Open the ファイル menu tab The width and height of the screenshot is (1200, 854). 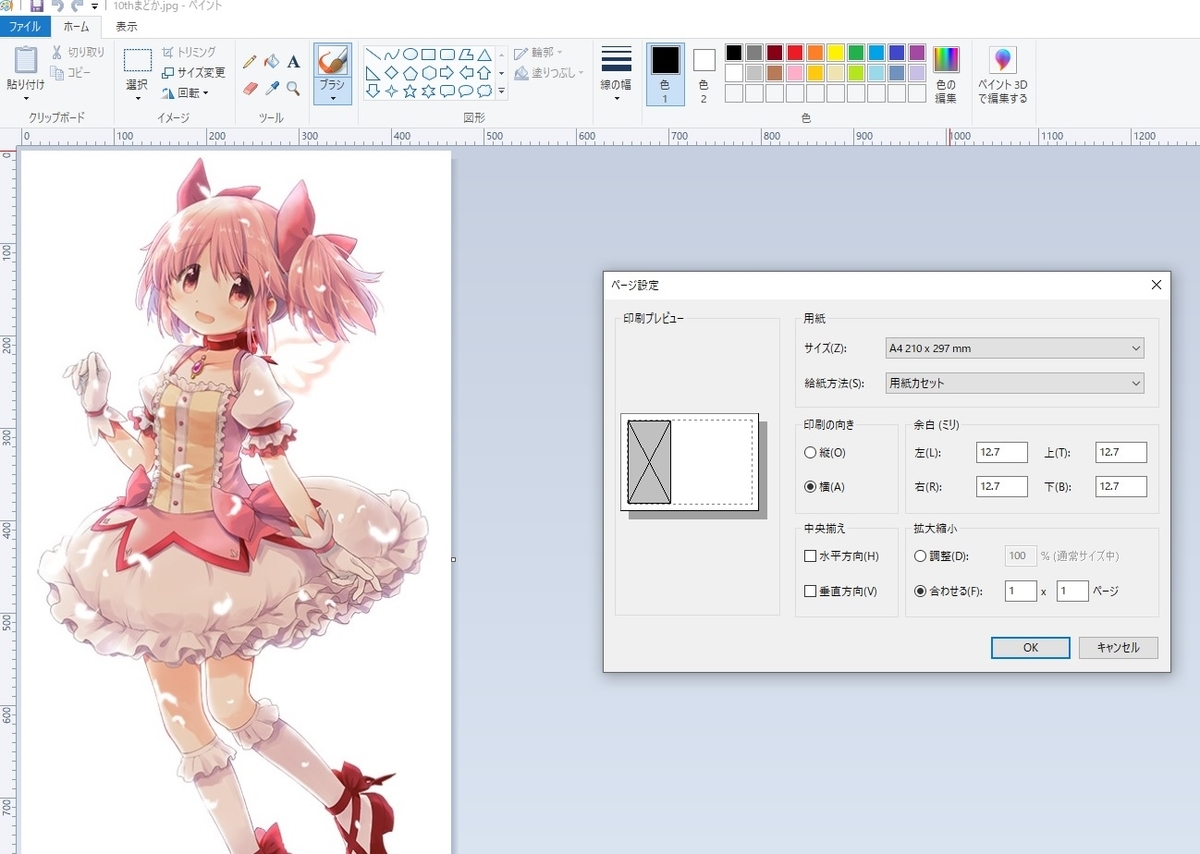coord(24,27)
